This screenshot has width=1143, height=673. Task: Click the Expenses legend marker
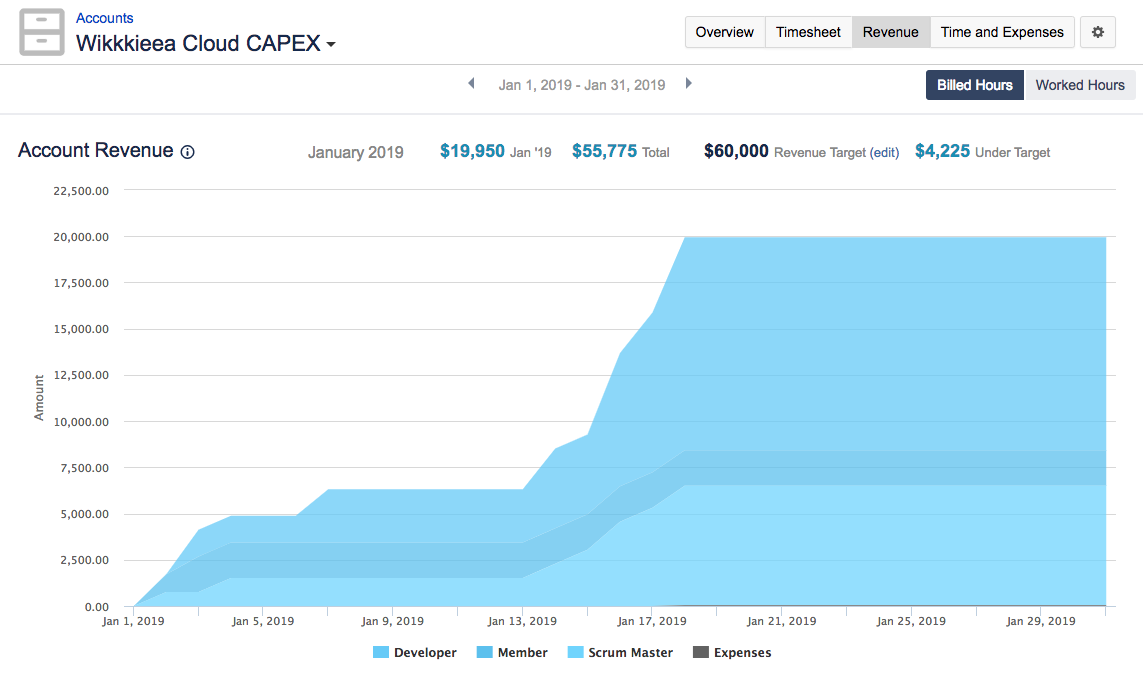(700, 652)
